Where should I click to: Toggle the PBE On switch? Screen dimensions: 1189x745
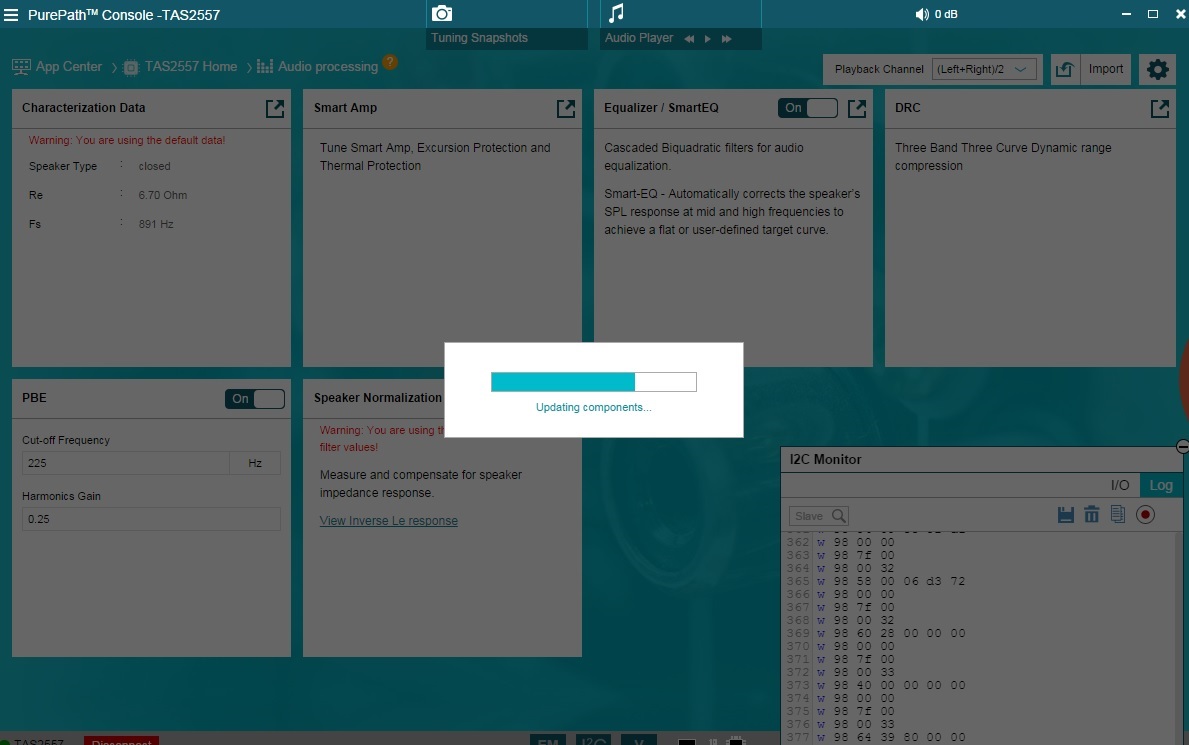coord(255,399)
